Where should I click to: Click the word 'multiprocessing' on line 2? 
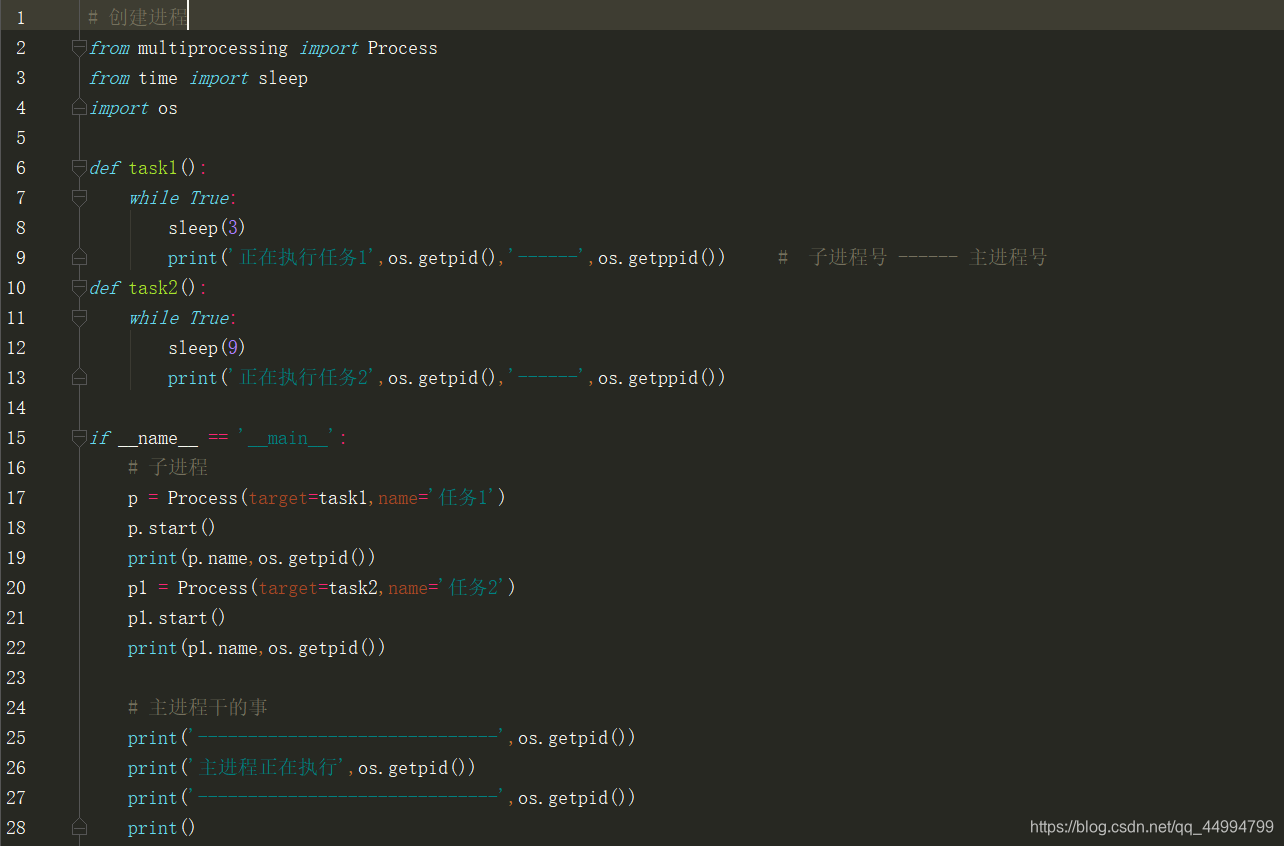click(x=213, y=48)
